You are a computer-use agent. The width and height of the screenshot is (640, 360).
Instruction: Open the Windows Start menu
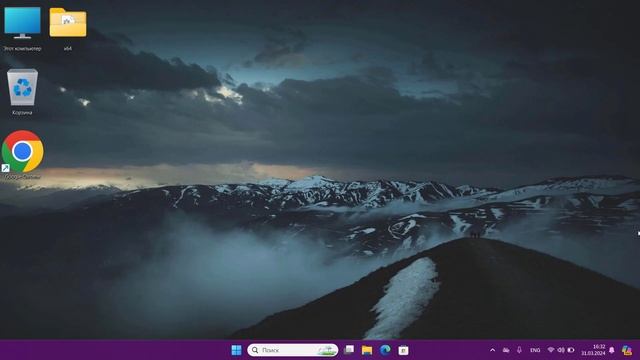click(x=236, y=350)
